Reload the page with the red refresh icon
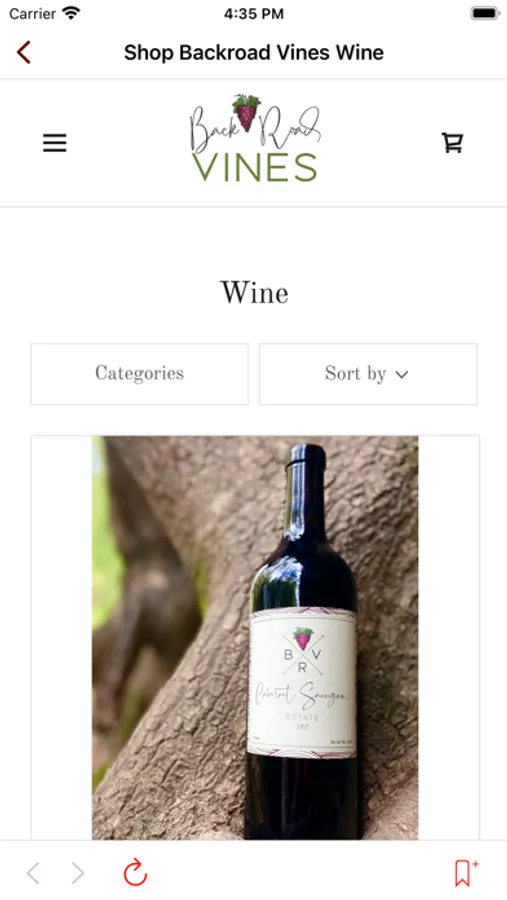 click(x=136, y=872)
